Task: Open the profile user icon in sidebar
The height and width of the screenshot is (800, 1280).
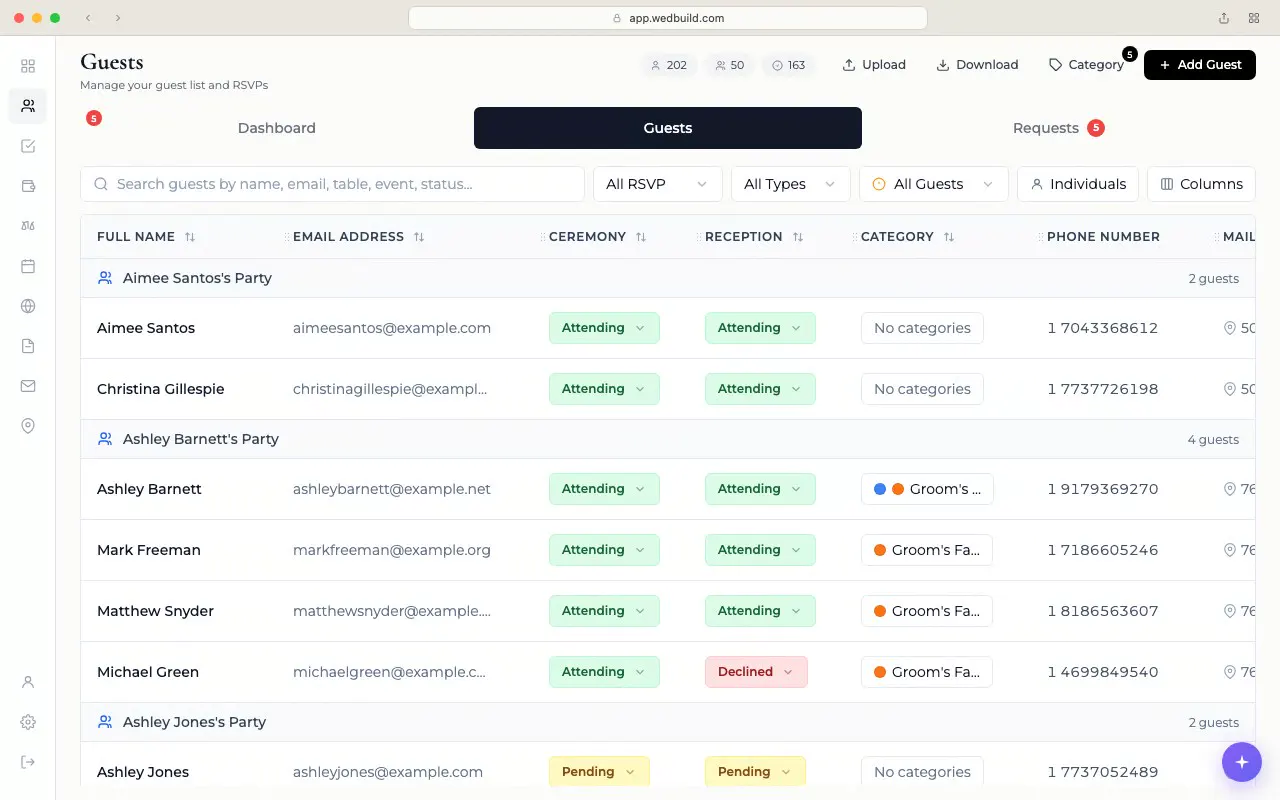Action: (x=28, y=682)
